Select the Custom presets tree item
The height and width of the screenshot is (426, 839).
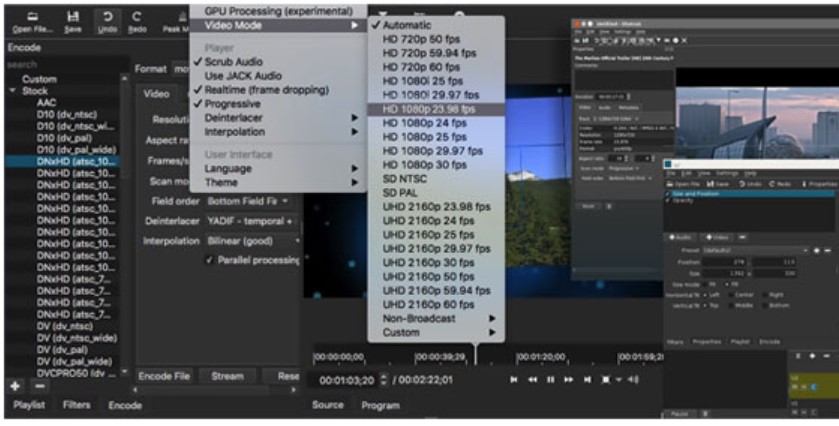[x=40, y=79]
